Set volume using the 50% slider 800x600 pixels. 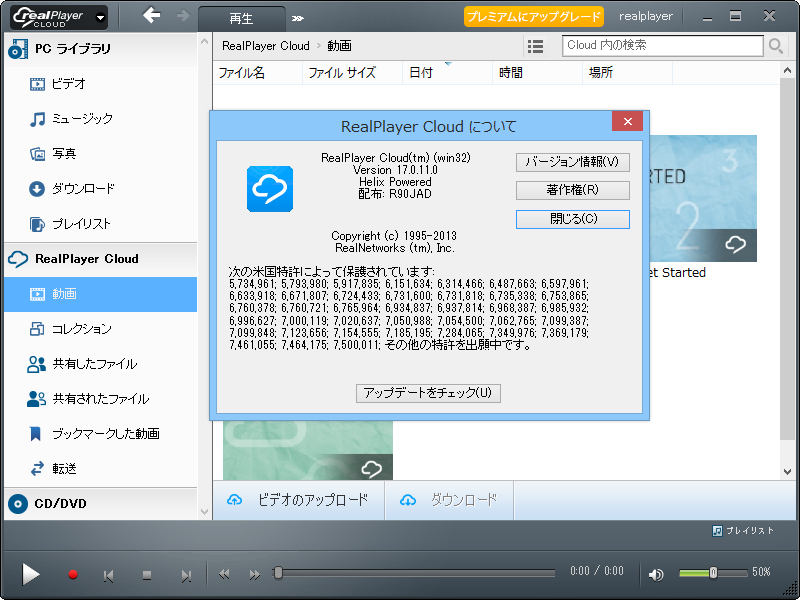[712, 573]
